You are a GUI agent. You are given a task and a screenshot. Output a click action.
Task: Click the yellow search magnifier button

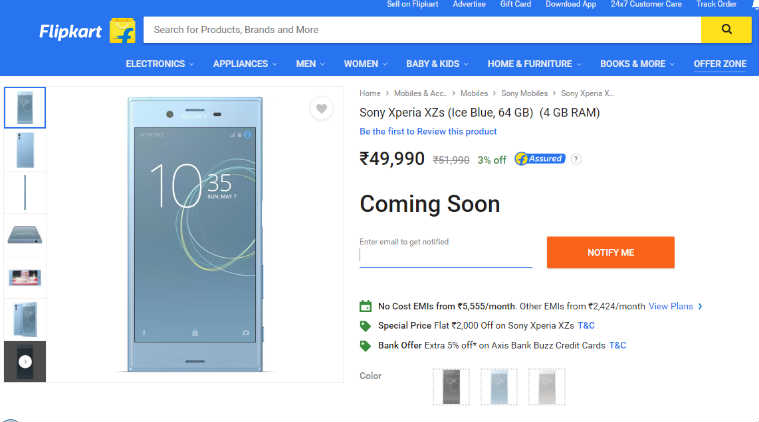(x=726, y=30)
